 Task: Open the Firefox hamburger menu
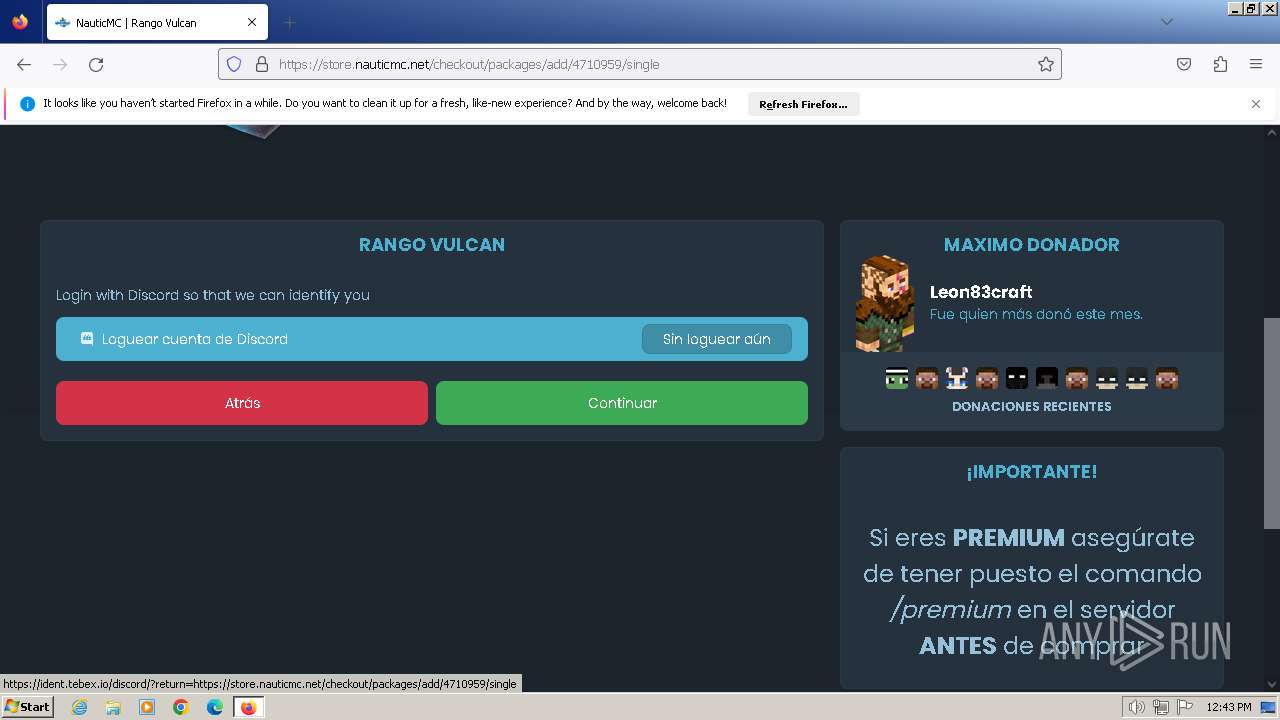[1256, 64]
